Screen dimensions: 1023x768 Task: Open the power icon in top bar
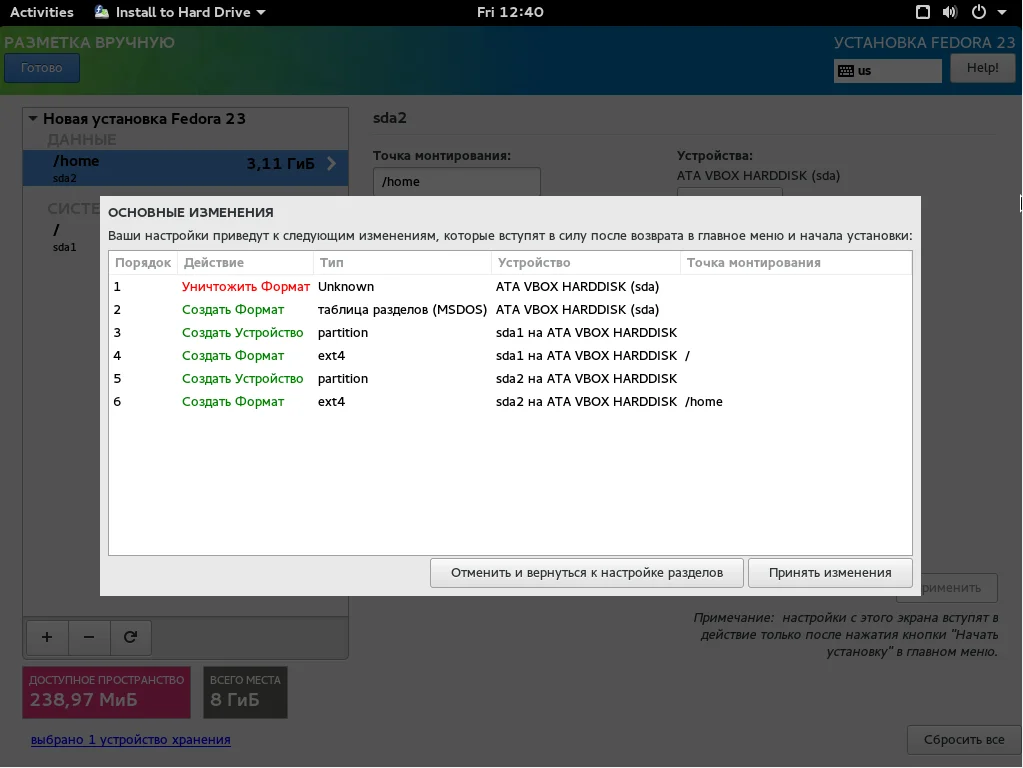click(x=979, y=12)
